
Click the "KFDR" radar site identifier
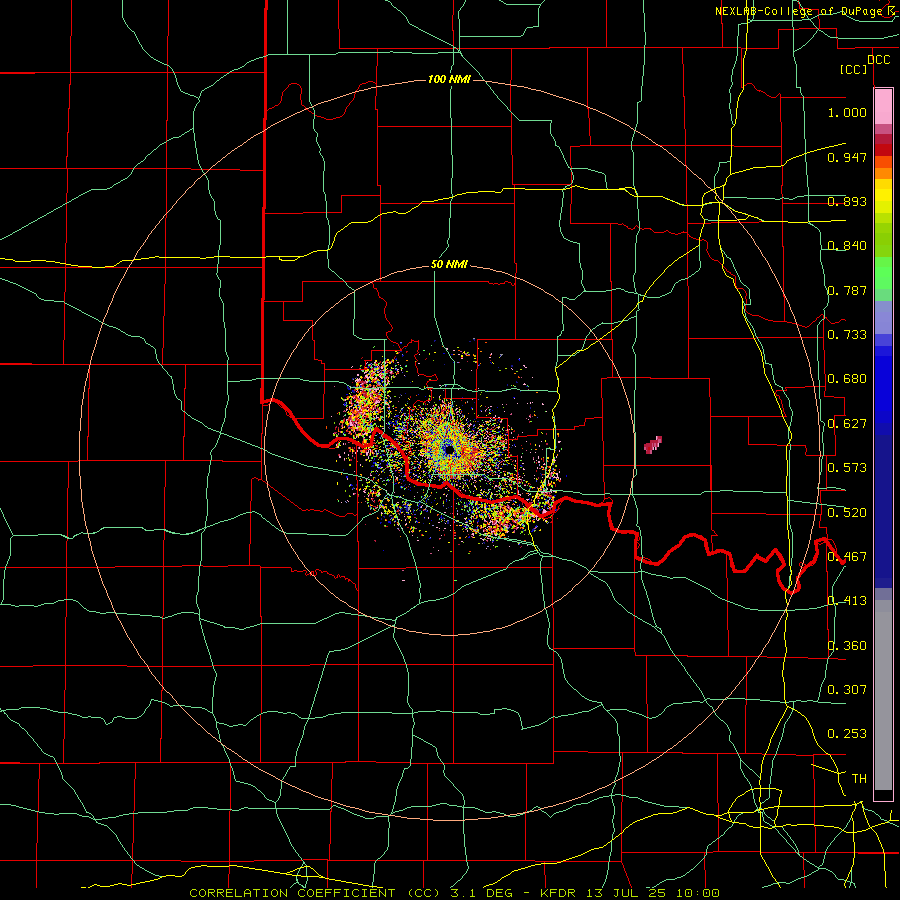tap(557, 893)
